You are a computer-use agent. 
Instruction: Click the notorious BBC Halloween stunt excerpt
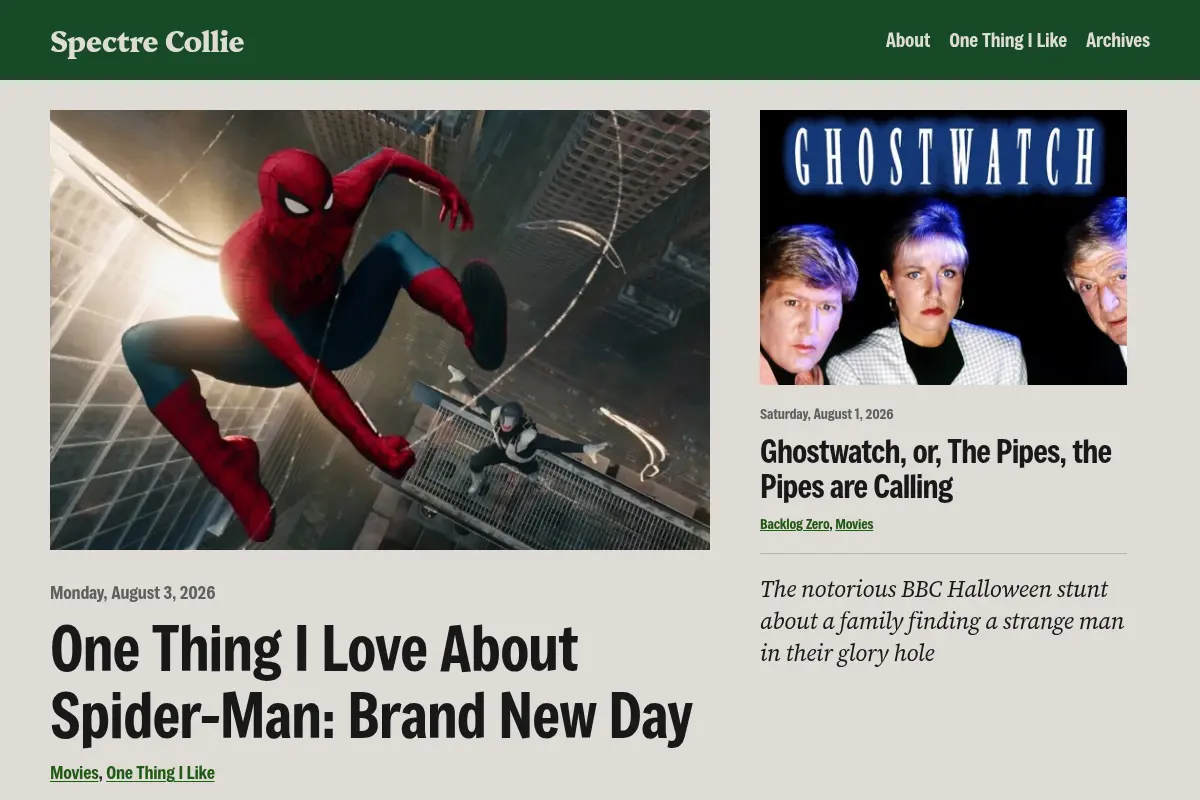click(x=942, y=621)
